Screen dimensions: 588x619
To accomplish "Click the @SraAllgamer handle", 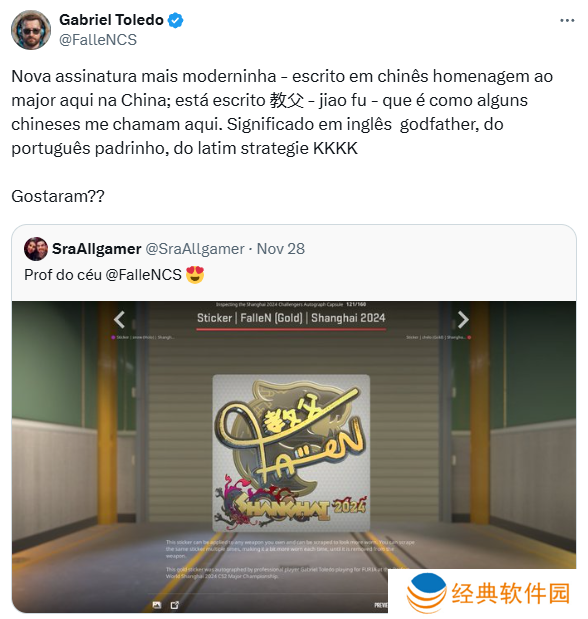I will coord(195,249).
